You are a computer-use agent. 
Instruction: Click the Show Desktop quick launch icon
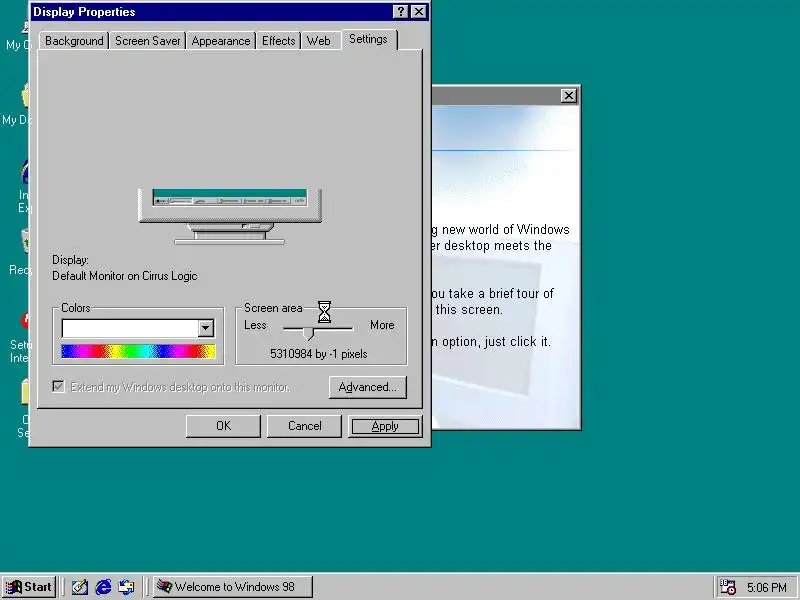coord(79,587)
